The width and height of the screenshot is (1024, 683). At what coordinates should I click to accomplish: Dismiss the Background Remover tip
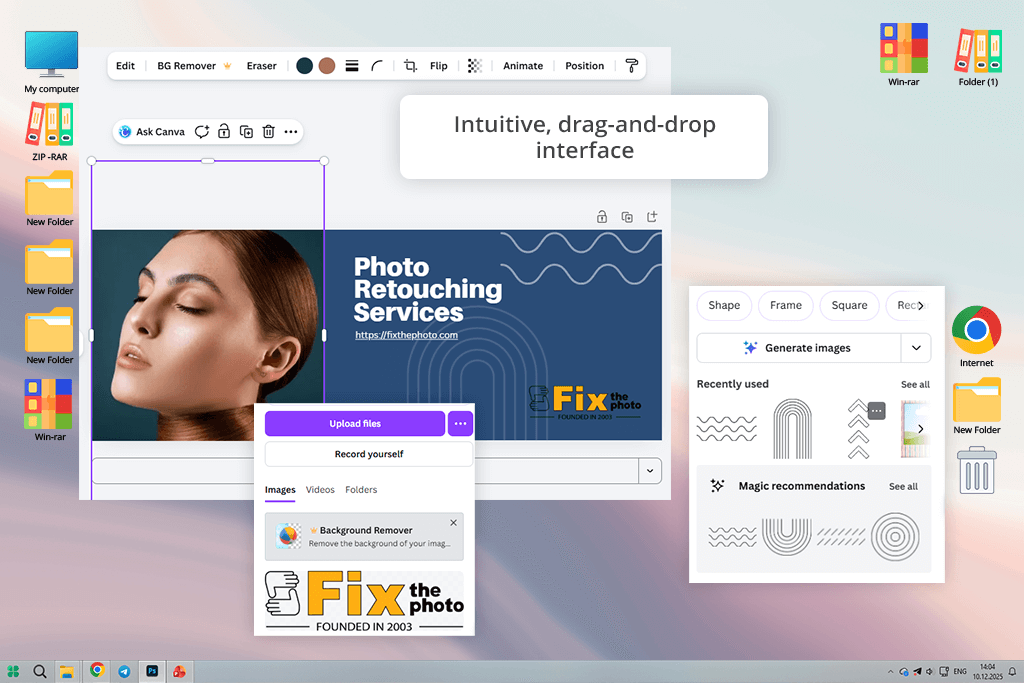453,523
